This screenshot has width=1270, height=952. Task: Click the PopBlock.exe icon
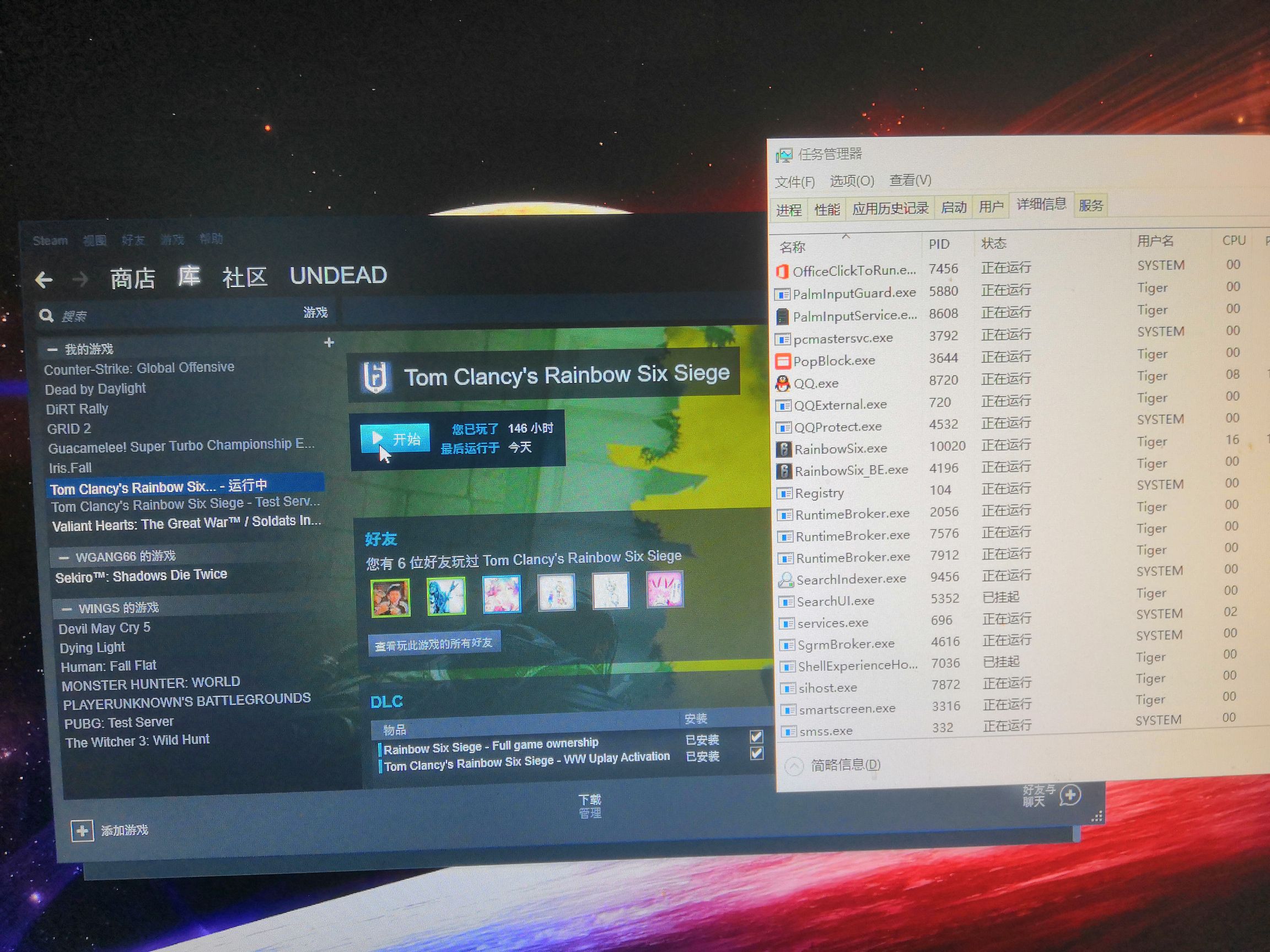pyautogui.click(x=782, y=361)
